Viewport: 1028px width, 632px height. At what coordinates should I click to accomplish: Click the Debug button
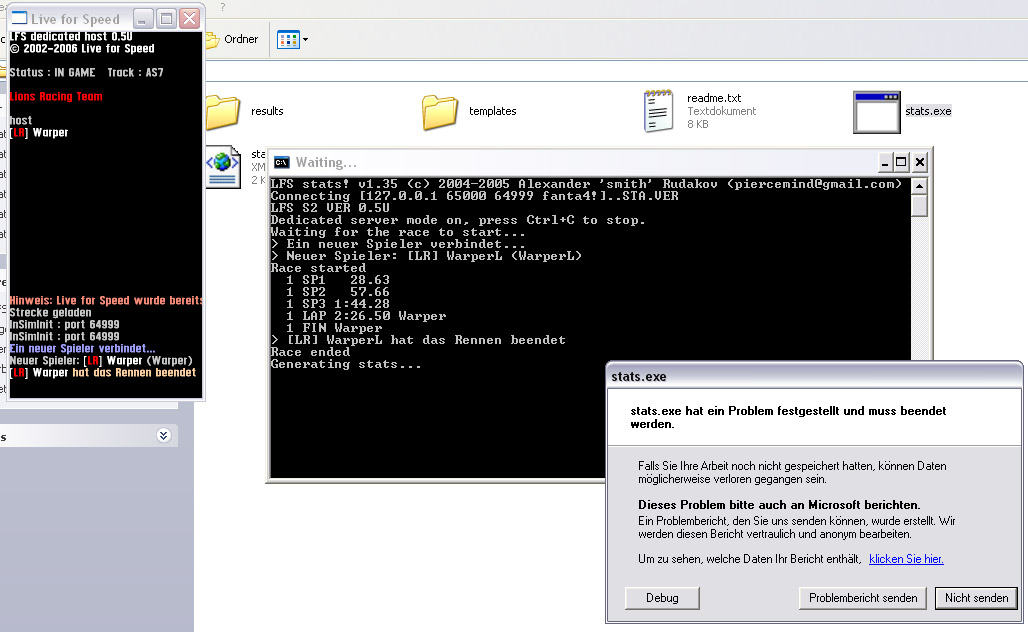662,598
